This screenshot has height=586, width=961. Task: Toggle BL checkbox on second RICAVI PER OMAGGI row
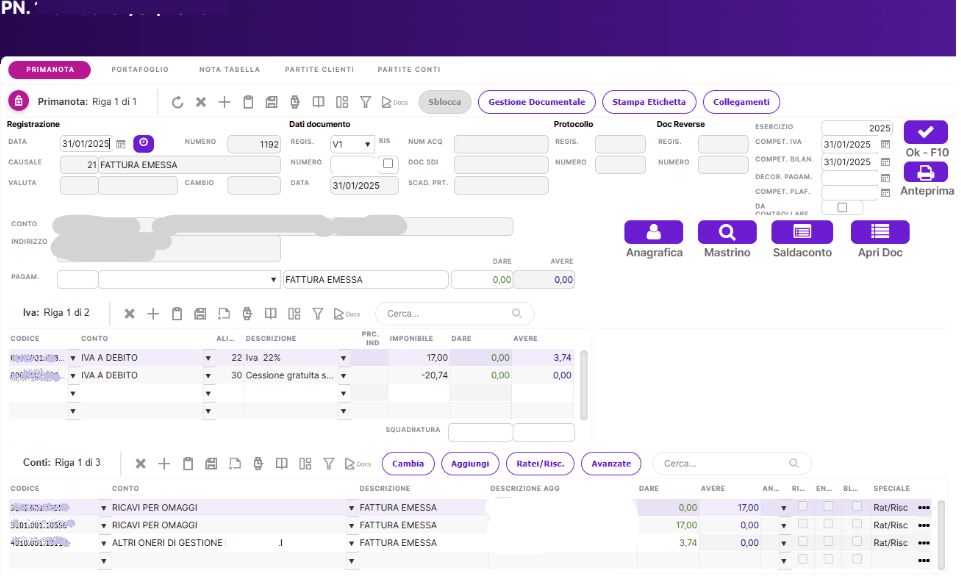click(857, 523)
